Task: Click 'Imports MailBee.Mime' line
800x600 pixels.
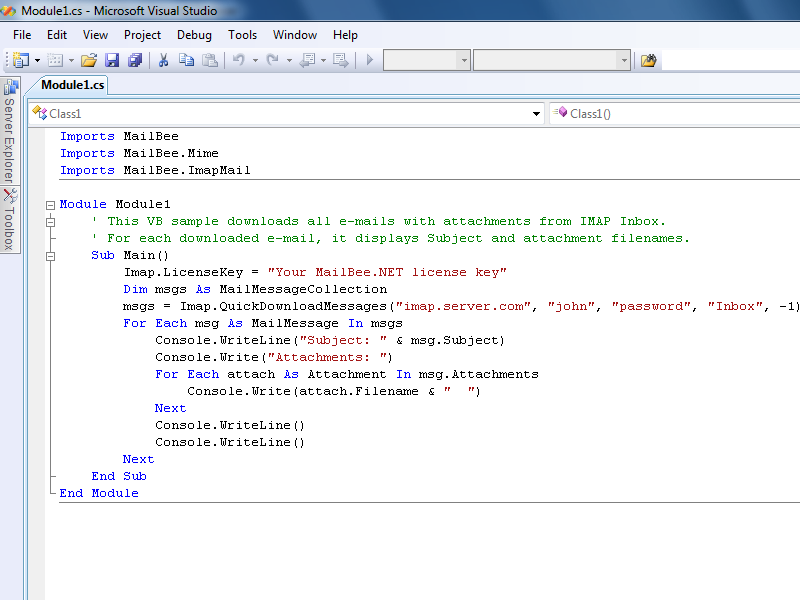Action: 139,154
